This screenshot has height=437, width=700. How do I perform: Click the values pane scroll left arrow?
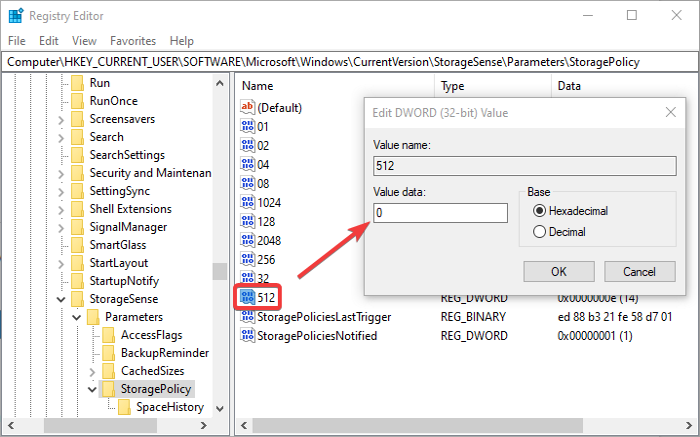[x=244, y=425]
